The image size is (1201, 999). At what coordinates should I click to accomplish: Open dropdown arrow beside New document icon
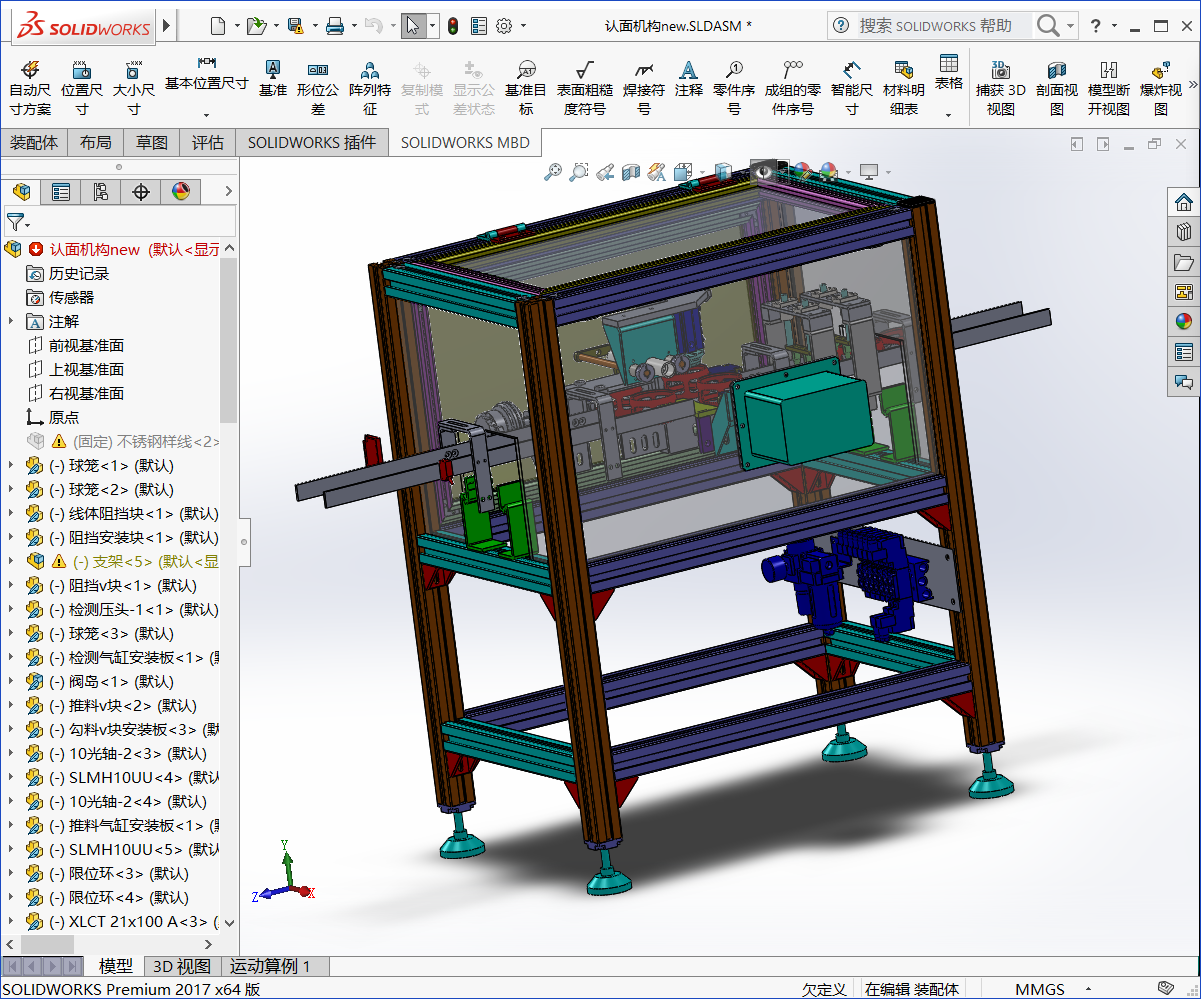click(x=237, y=26)
